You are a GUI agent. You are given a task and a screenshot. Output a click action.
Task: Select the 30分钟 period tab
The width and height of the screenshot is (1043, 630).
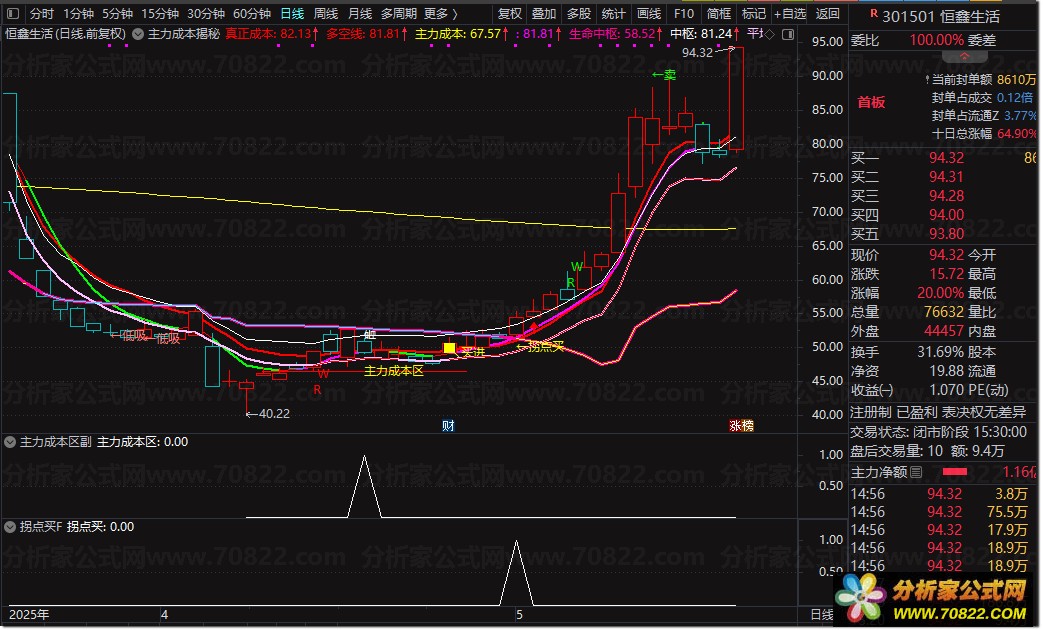coord(206,13)
